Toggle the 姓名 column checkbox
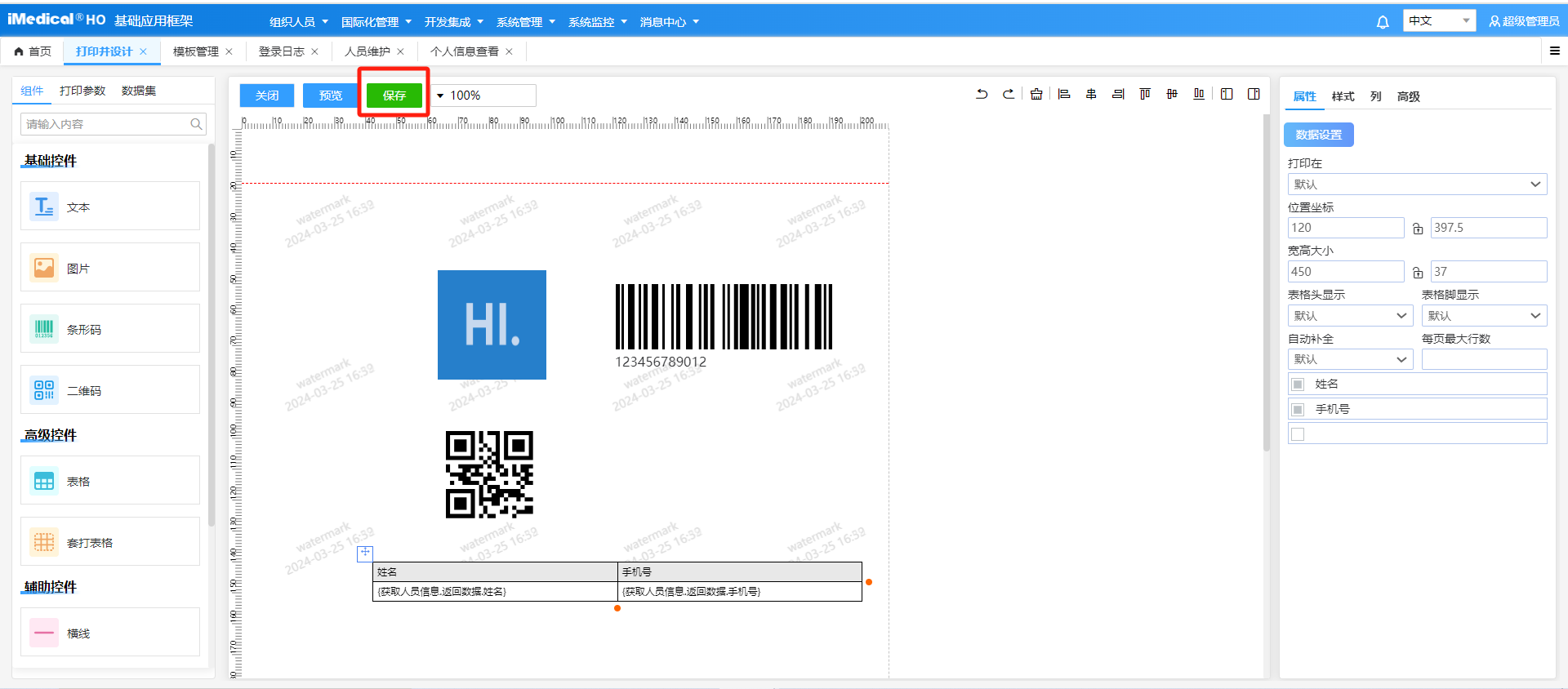The image size is (1568, 689). [x=1298, y=385]
